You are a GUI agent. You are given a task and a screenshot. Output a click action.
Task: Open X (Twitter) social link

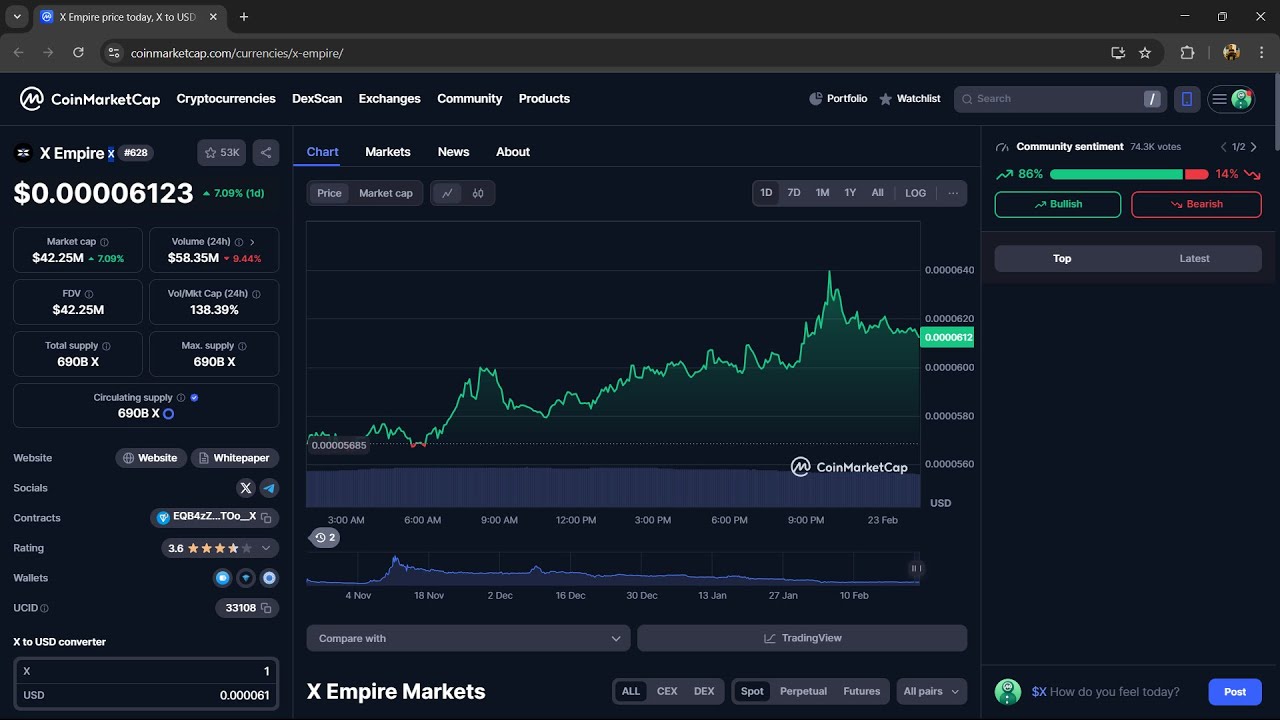click(246, 488)
